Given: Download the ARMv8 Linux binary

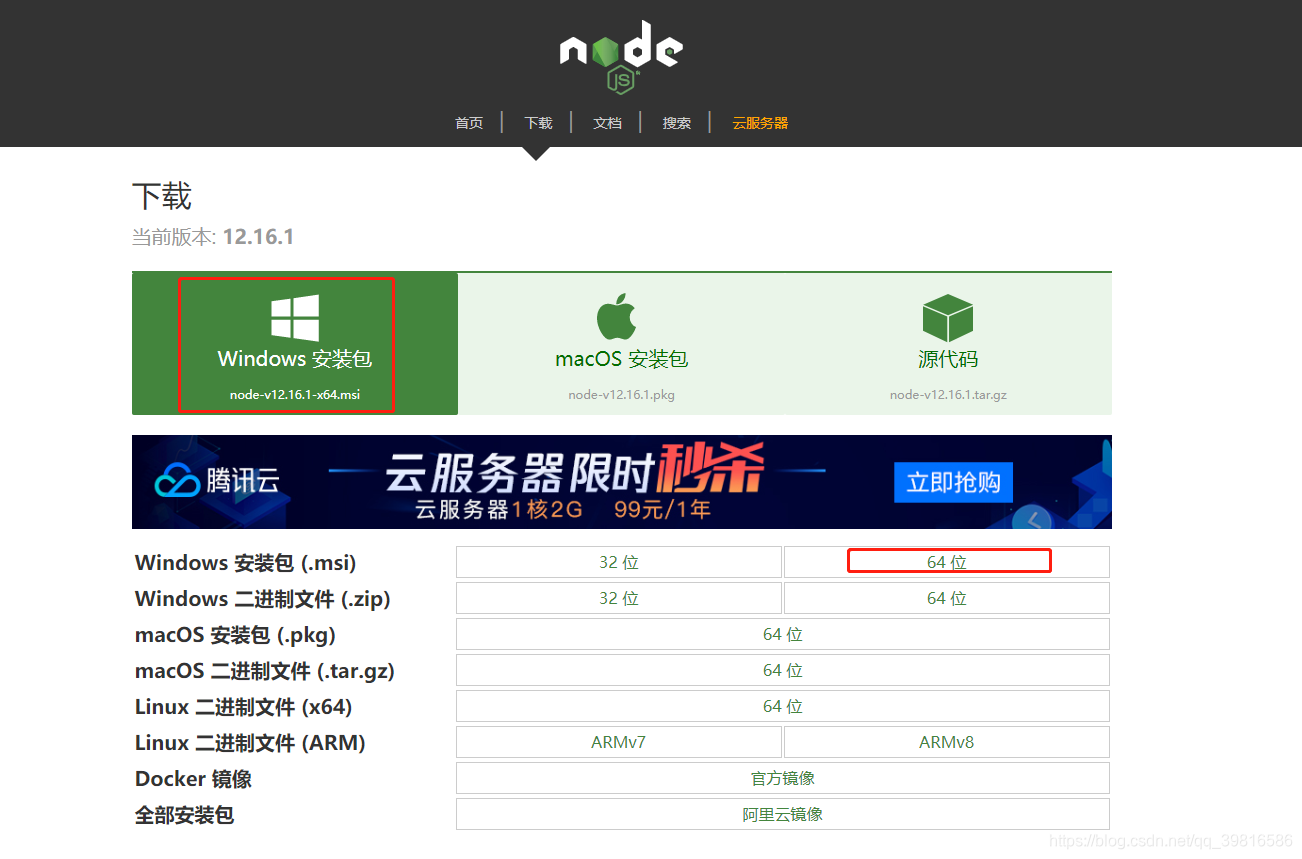Looking at the screenshot, I should tap(947, 742).
